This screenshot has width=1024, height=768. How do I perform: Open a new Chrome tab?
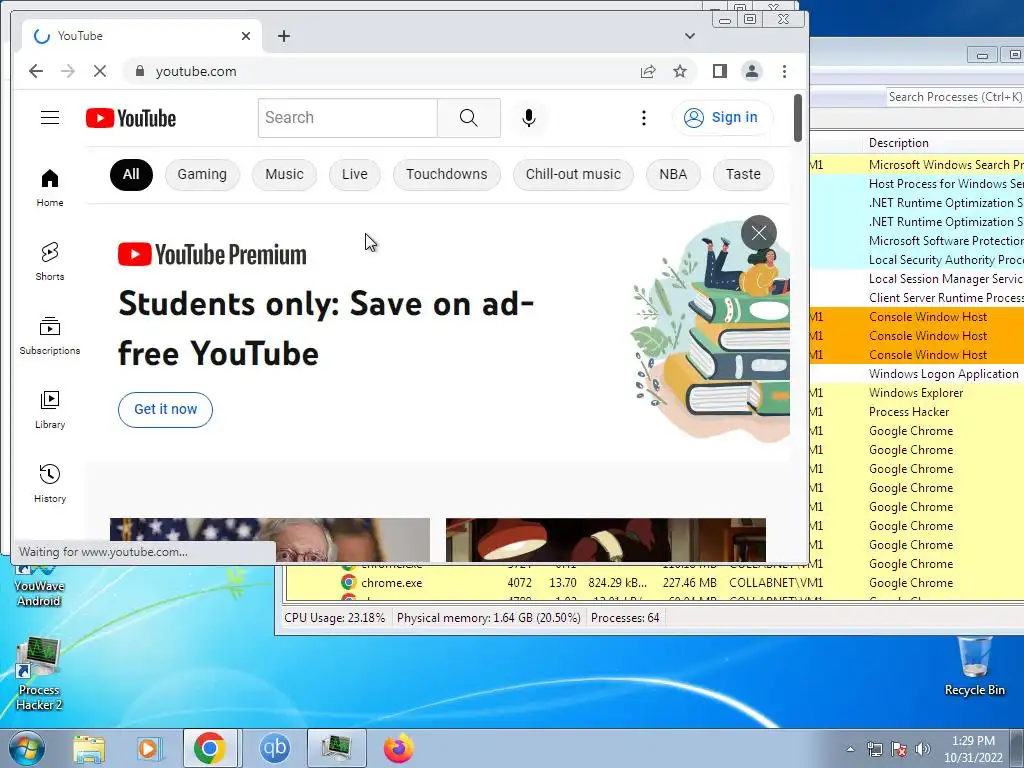283,36
